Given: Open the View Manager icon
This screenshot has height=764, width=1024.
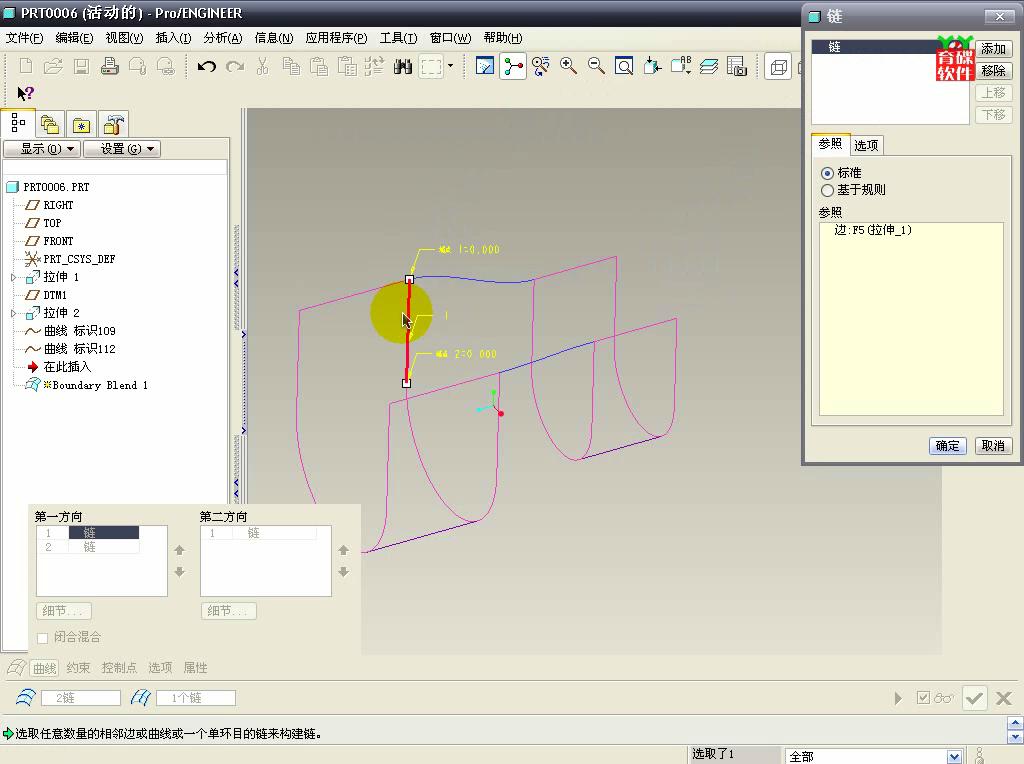Looking at the screenshot, I should tap(737, 66).
